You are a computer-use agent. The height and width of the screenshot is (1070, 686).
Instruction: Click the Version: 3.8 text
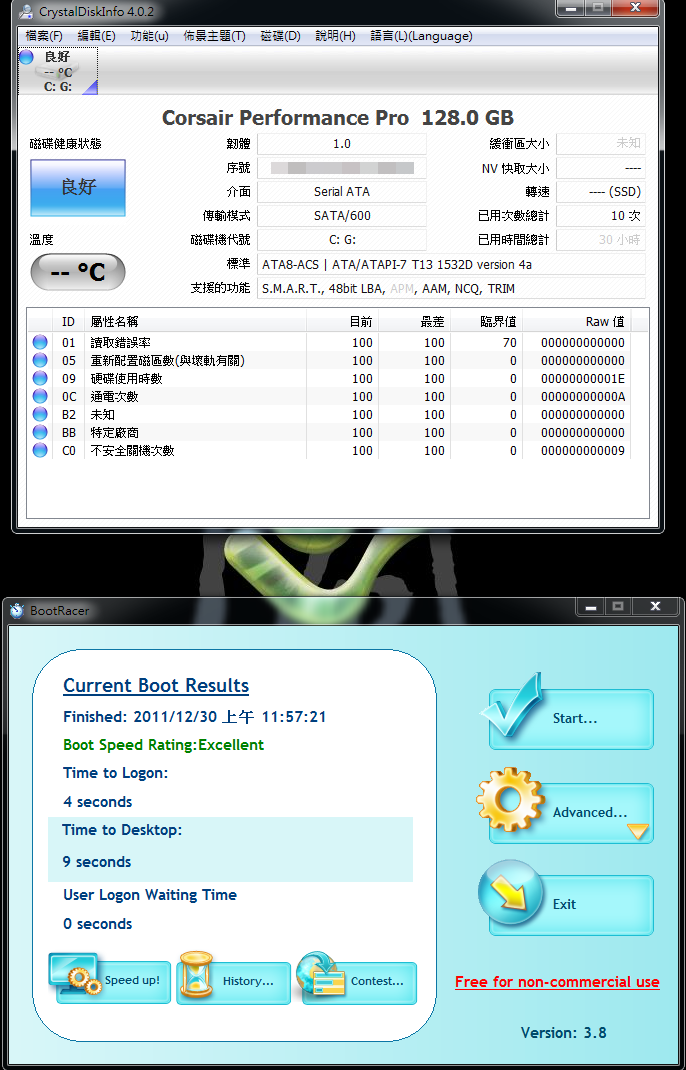[563, 1032]
